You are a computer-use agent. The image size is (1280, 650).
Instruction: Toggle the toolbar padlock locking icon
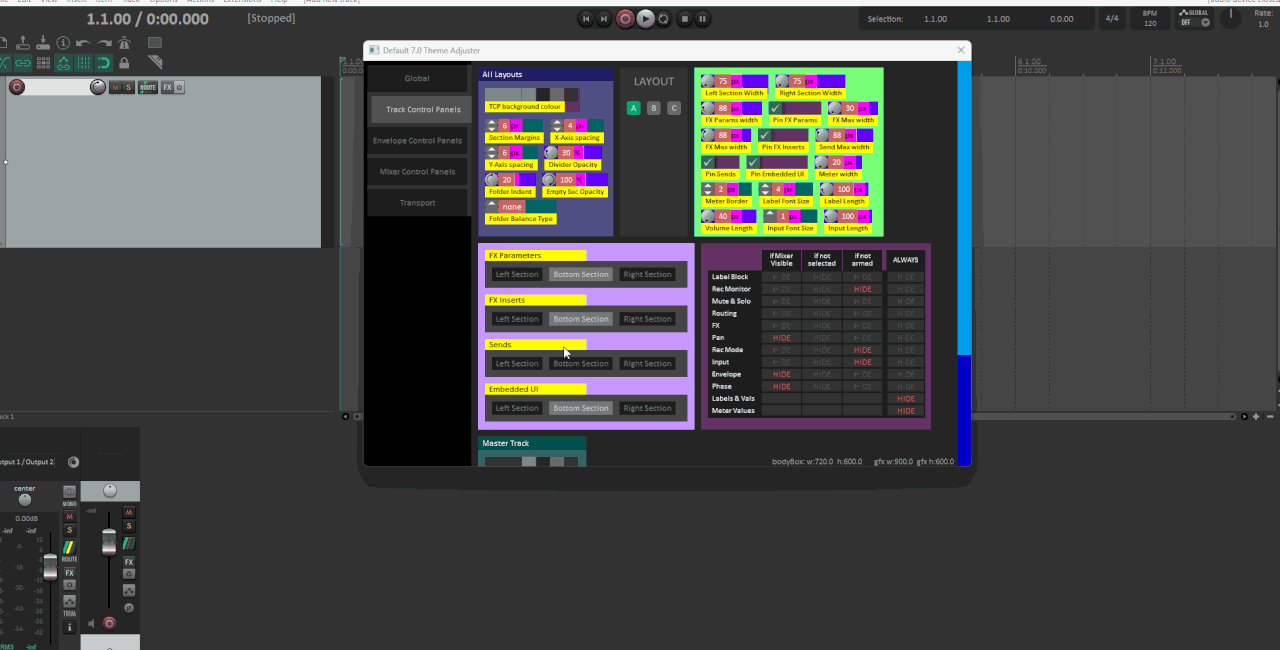[x=124, y=62]
